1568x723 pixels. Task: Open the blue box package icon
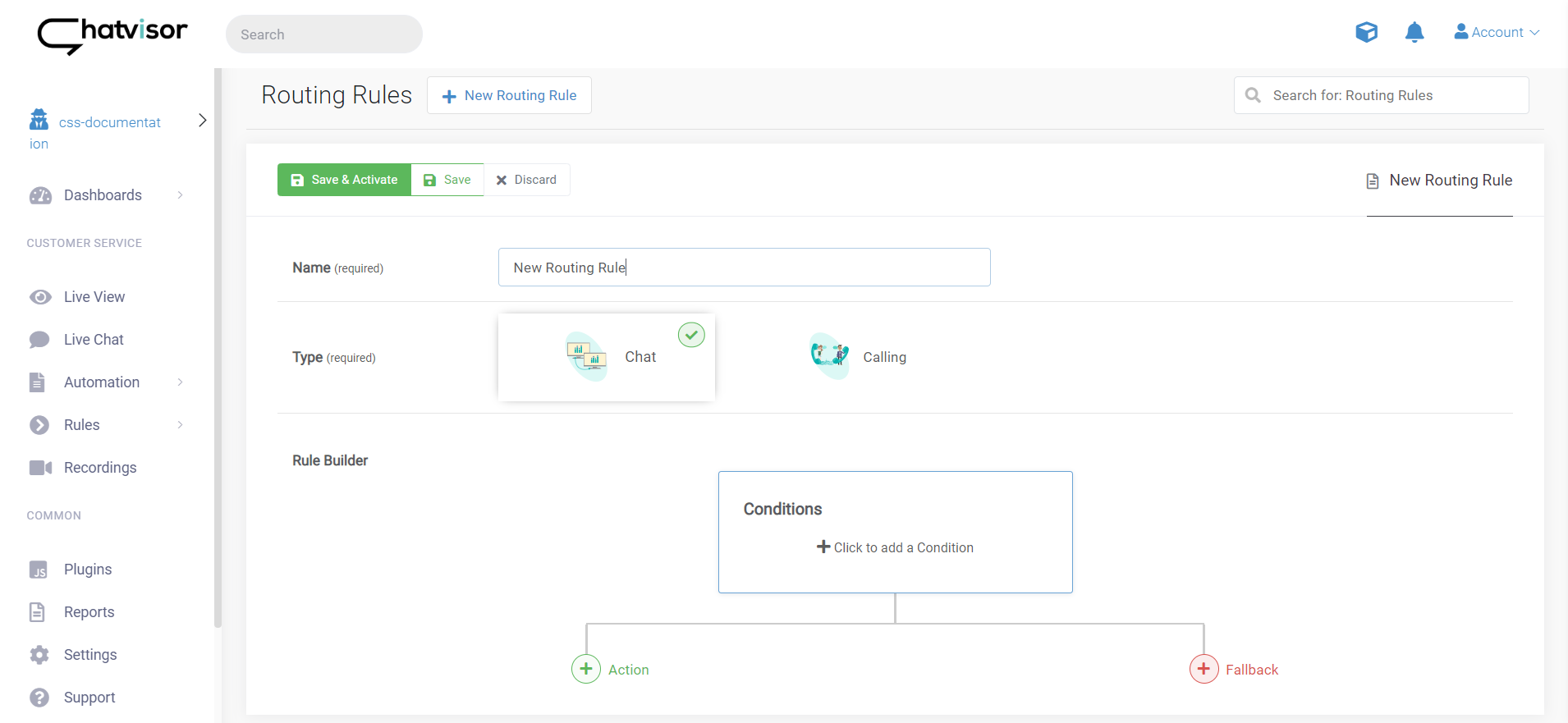pyautogui.click(x=1366, y=32)
